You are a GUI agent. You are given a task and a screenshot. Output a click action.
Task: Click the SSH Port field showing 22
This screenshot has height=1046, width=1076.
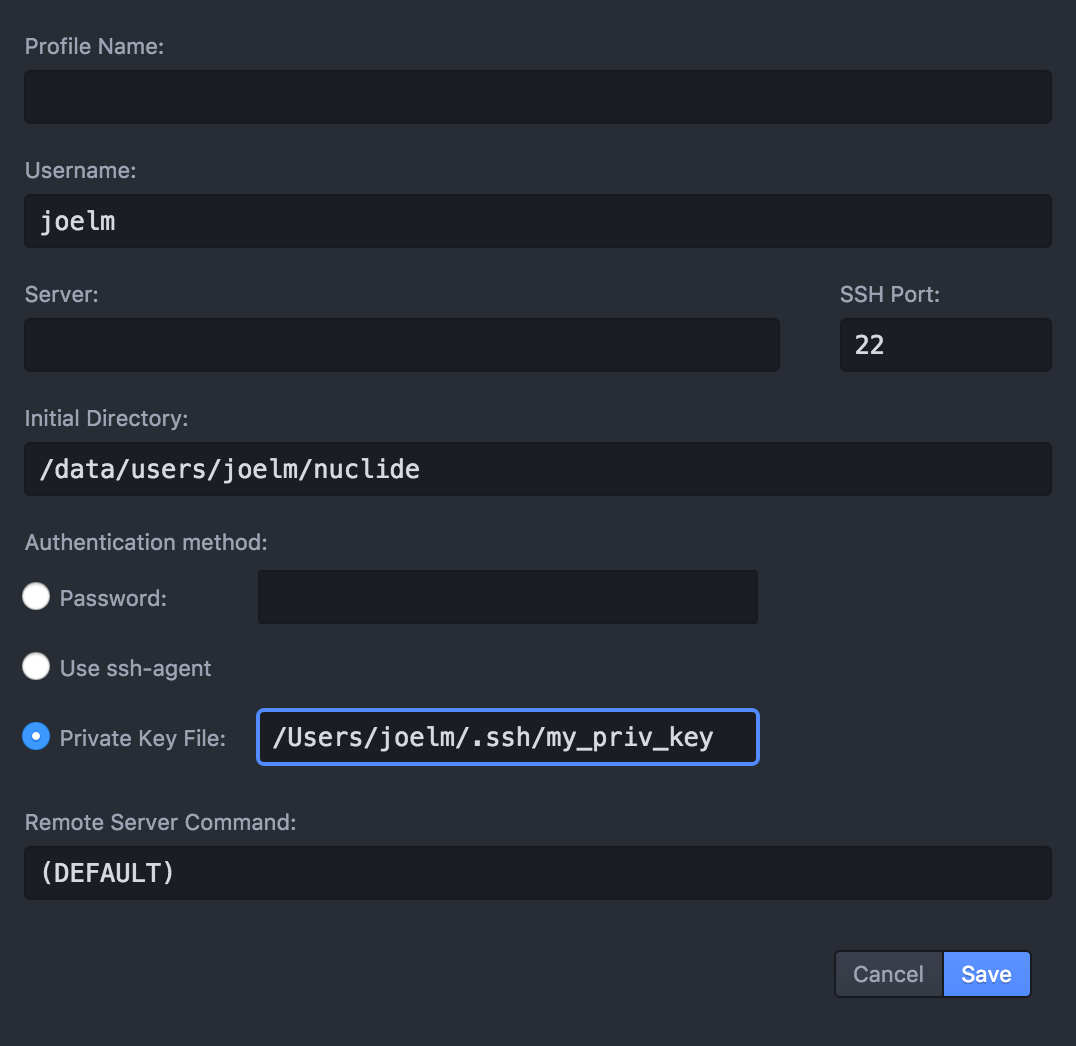[x=946, y=345]
